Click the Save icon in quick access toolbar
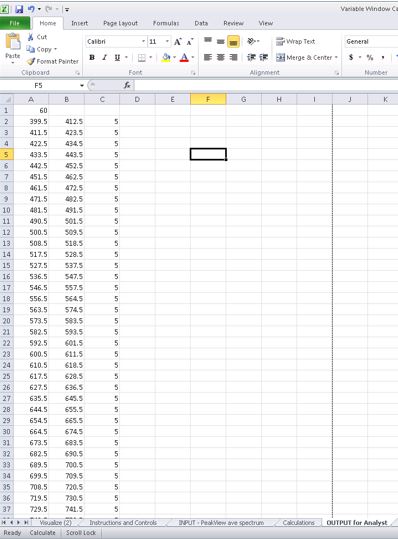The image size is (398, 539). tap(19, 9)
